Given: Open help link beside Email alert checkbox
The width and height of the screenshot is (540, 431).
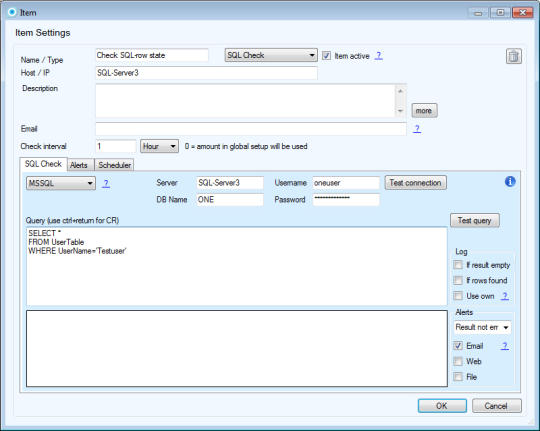Looking at the screenshot, I should point(505,346).
